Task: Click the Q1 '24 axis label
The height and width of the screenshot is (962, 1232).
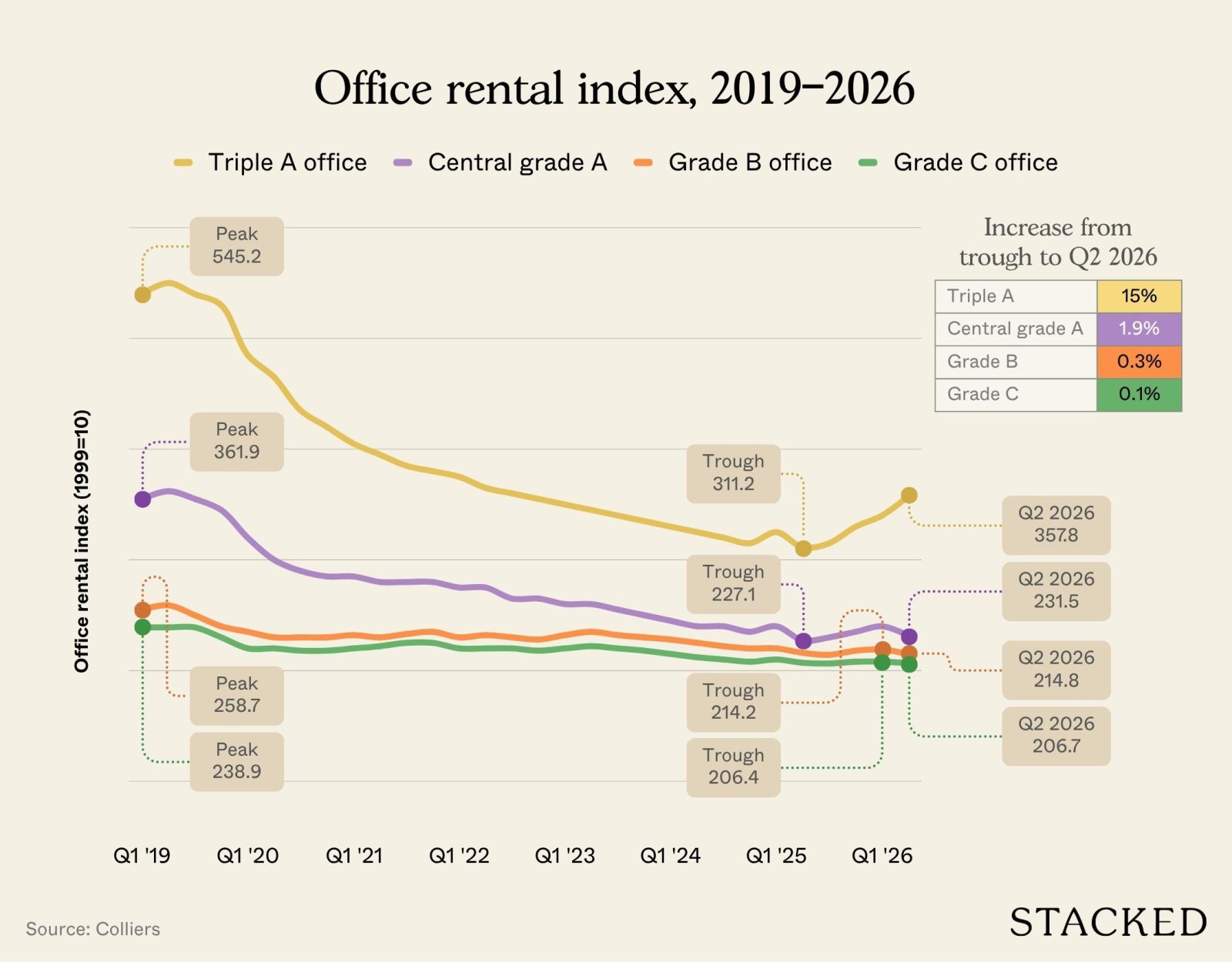Action: 671,856
